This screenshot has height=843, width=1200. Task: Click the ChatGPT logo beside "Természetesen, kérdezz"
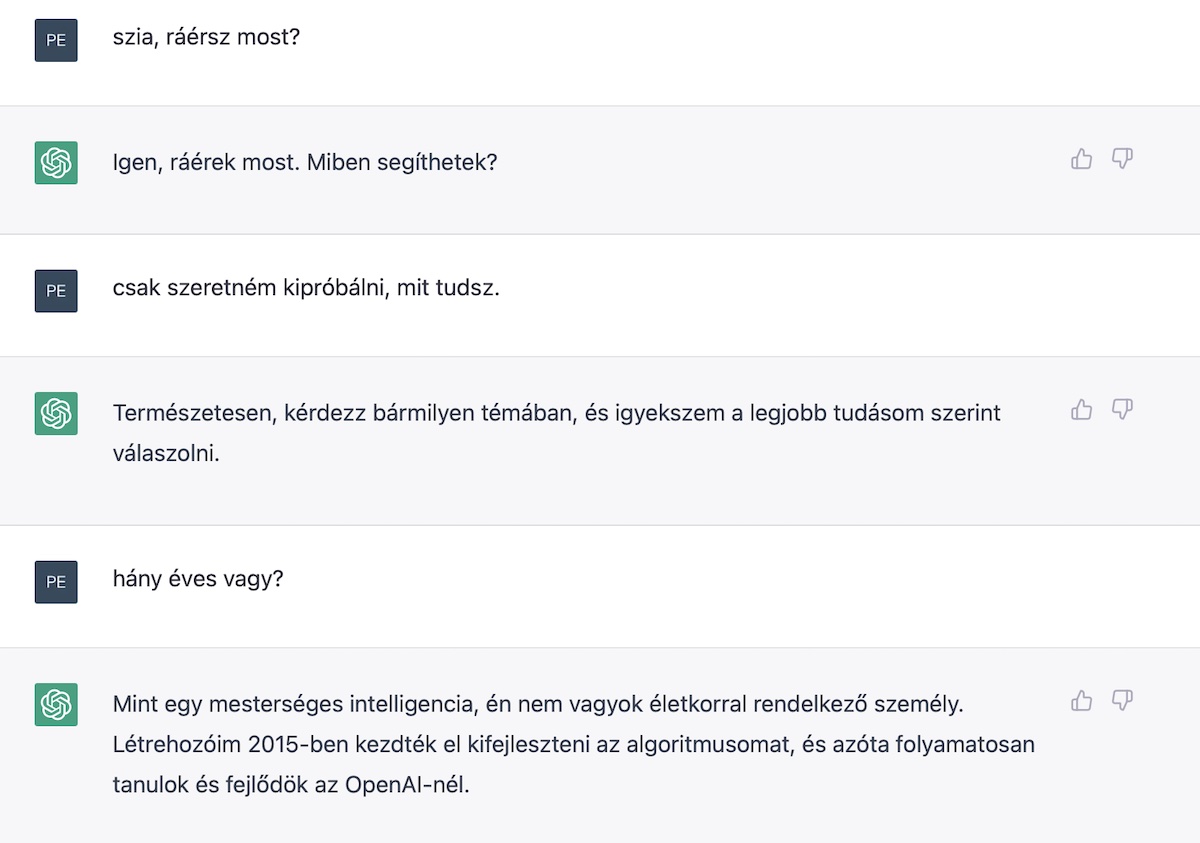pos(56,413)
